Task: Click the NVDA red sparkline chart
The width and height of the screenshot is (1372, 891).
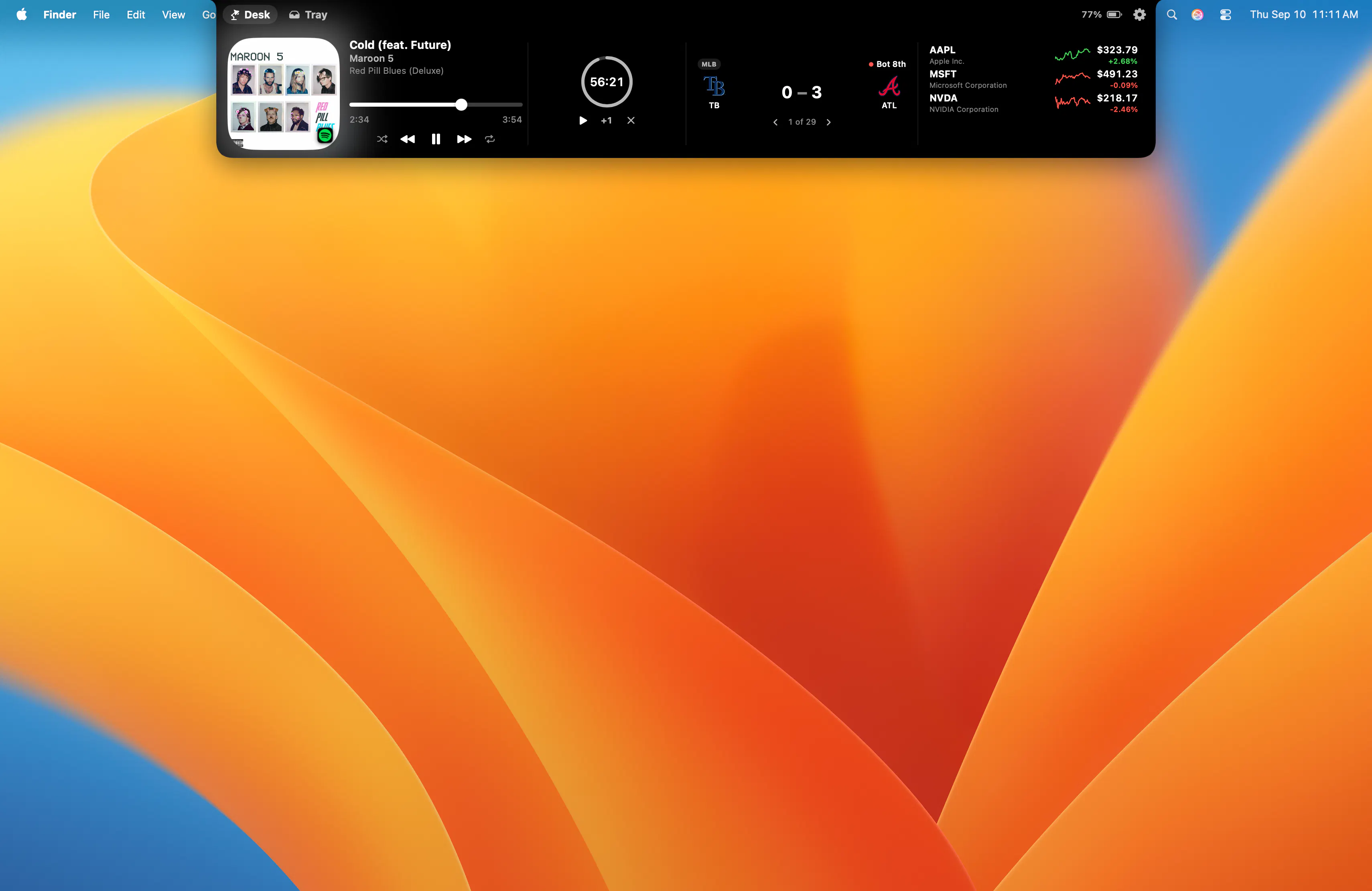Action: coord(1072,103)
